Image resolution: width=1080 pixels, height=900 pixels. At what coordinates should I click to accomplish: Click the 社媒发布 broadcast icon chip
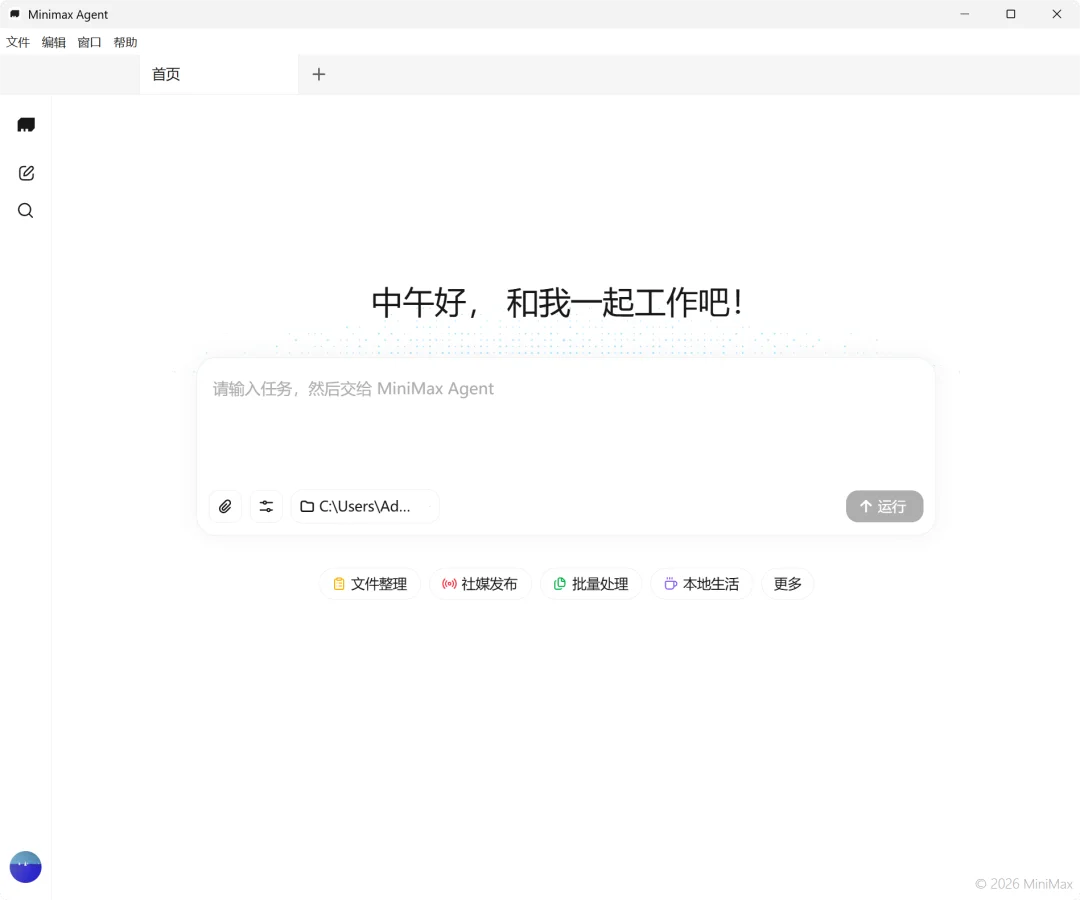click(449, 583)
